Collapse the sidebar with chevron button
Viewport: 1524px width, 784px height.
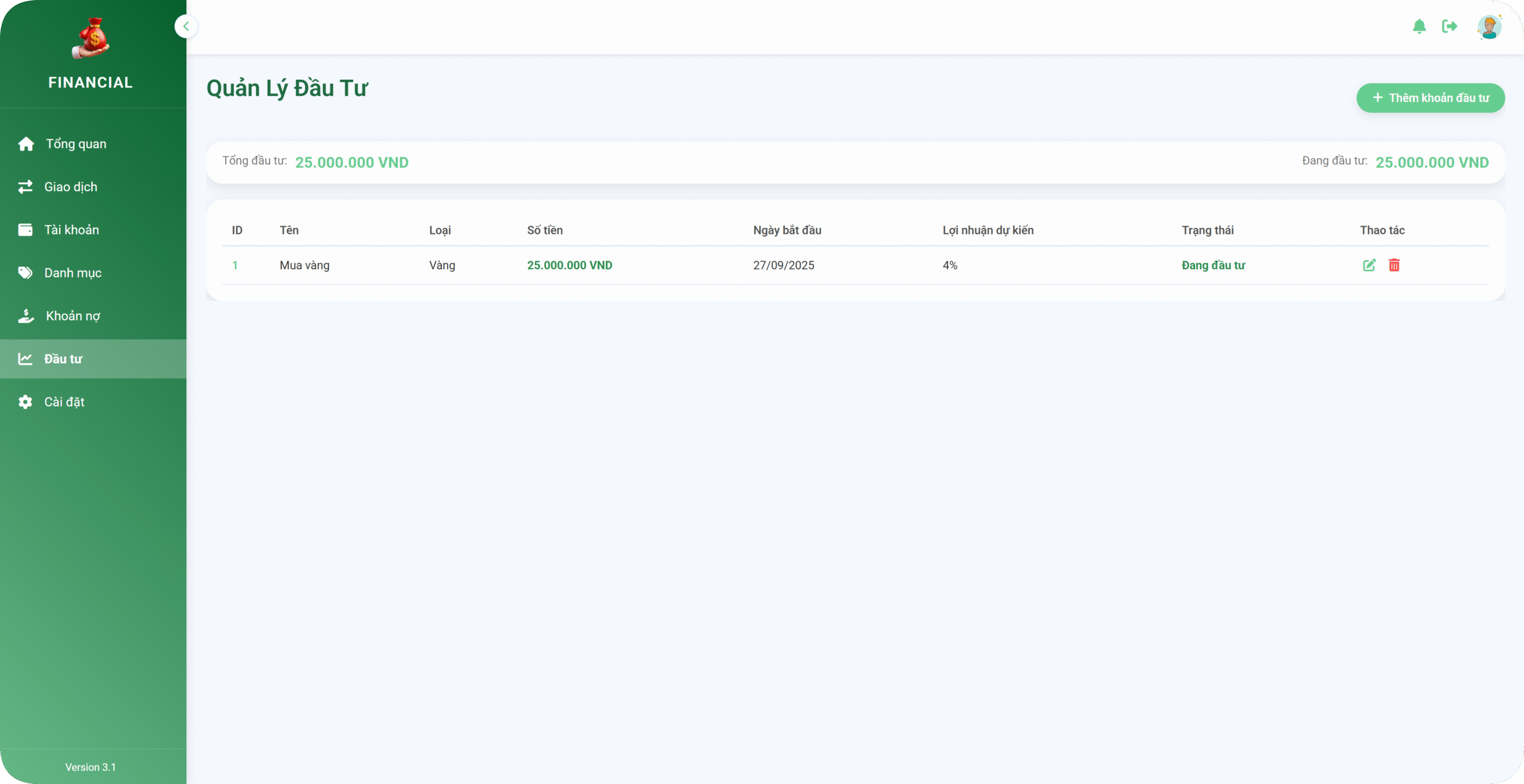pos(186,26)
